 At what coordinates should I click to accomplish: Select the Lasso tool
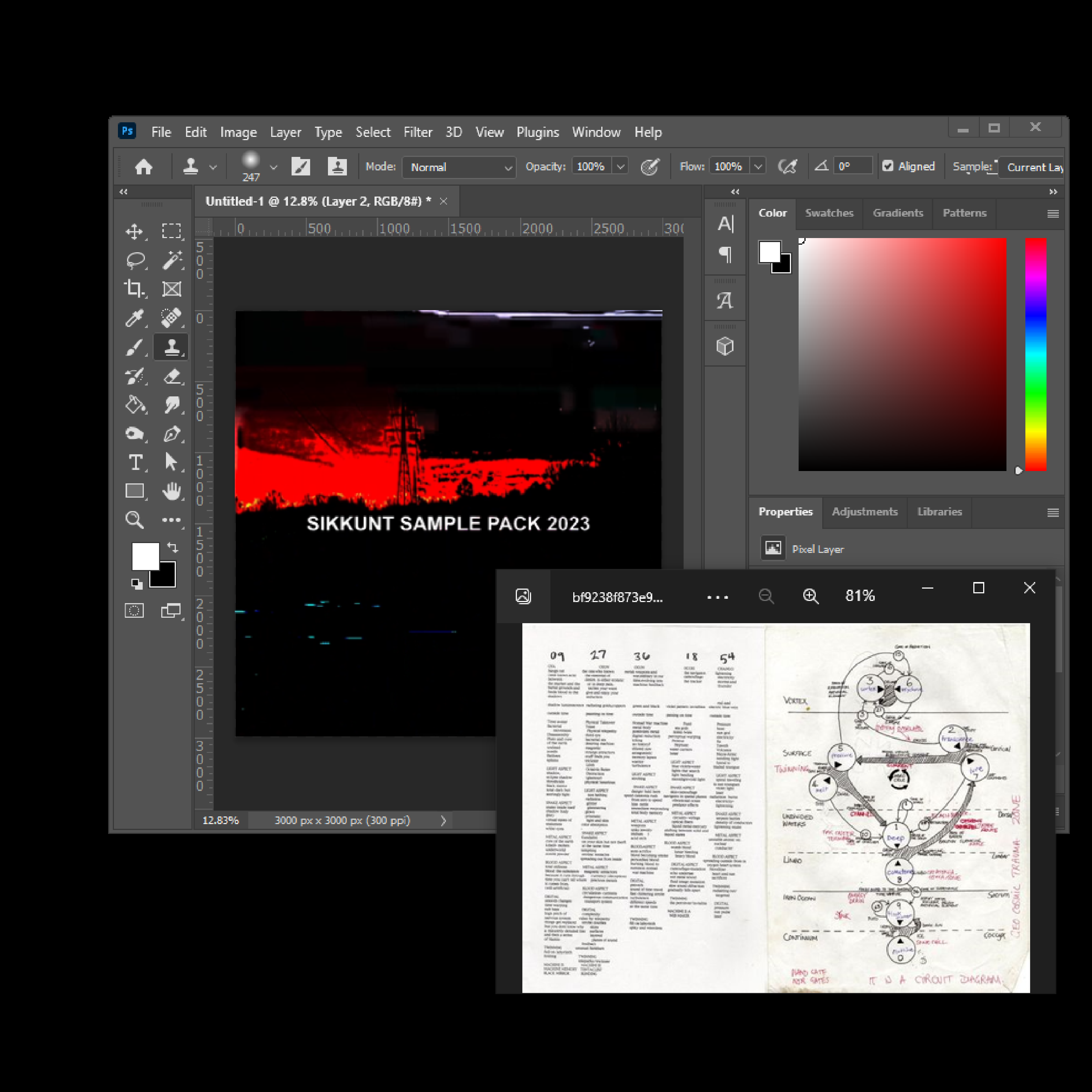click(x=135, y=260)
